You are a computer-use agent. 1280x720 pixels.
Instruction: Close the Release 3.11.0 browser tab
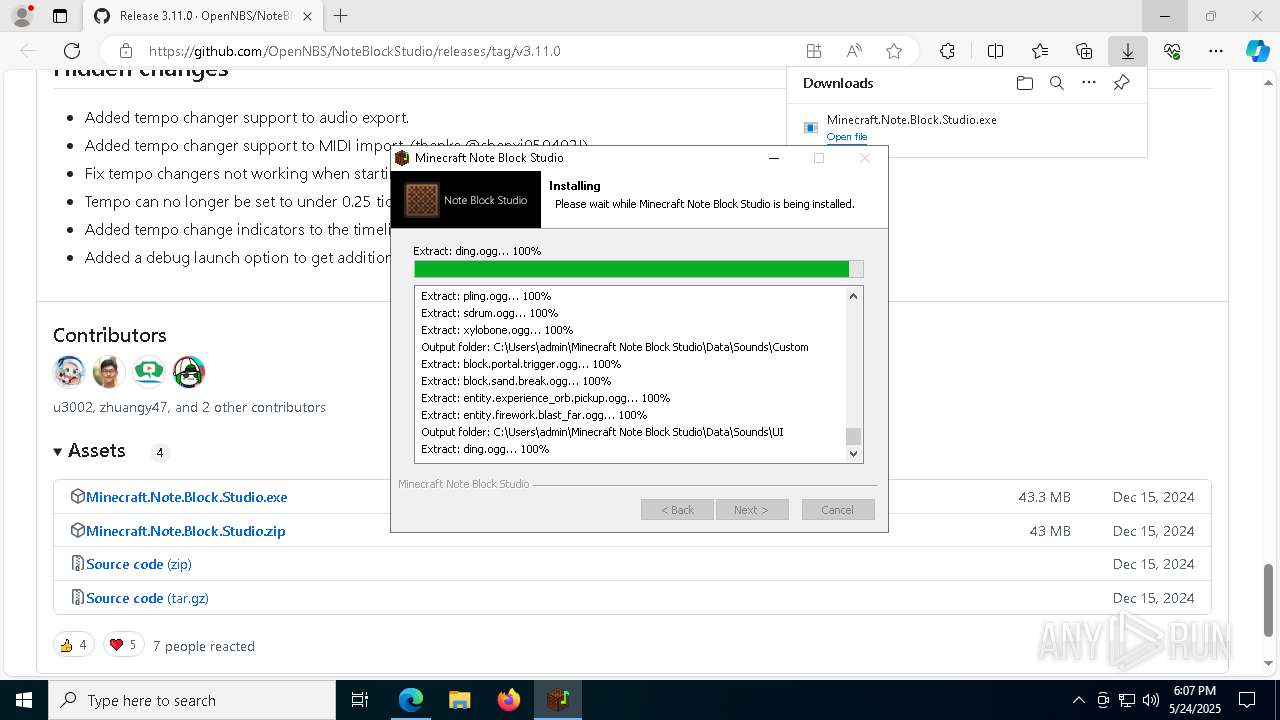coord(308,16)
